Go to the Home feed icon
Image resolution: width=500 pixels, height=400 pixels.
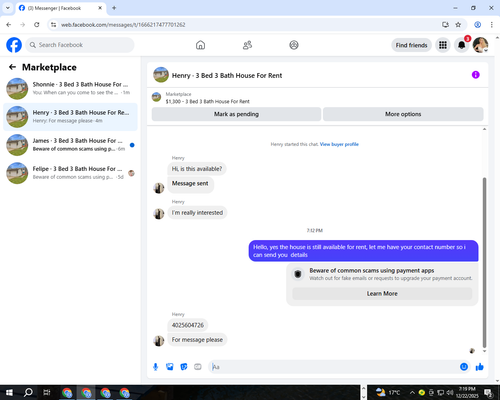point(200,45)
